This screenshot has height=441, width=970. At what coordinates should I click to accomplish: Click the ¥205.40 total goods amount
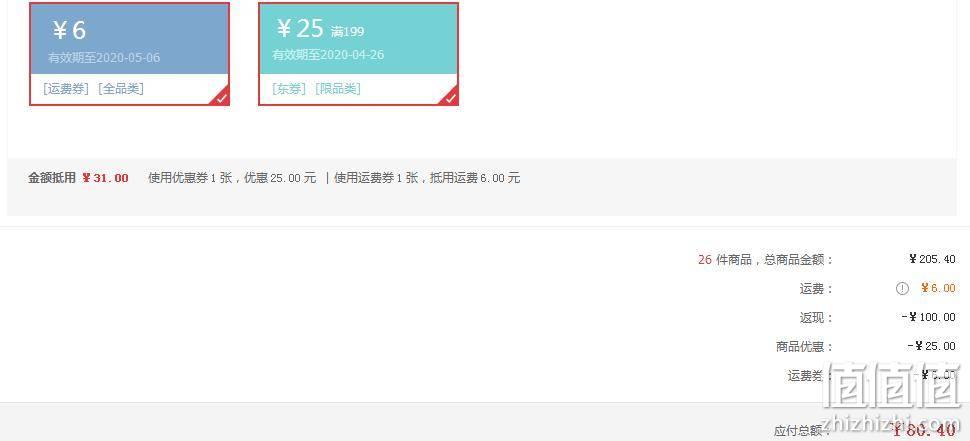click(932, 259)
